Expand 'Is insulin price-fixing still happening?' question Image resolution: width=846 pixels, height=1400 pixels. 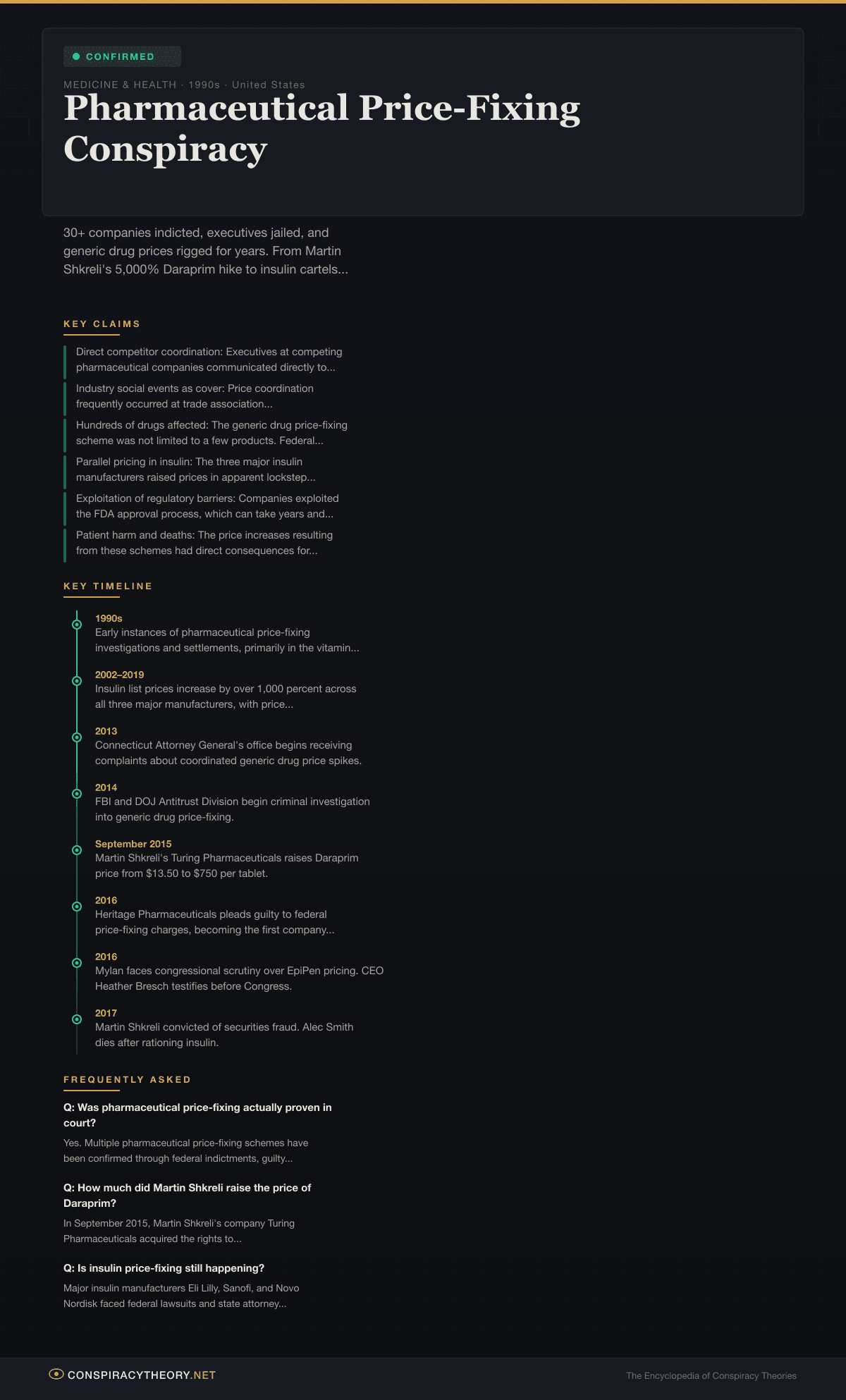point(164,1268)
